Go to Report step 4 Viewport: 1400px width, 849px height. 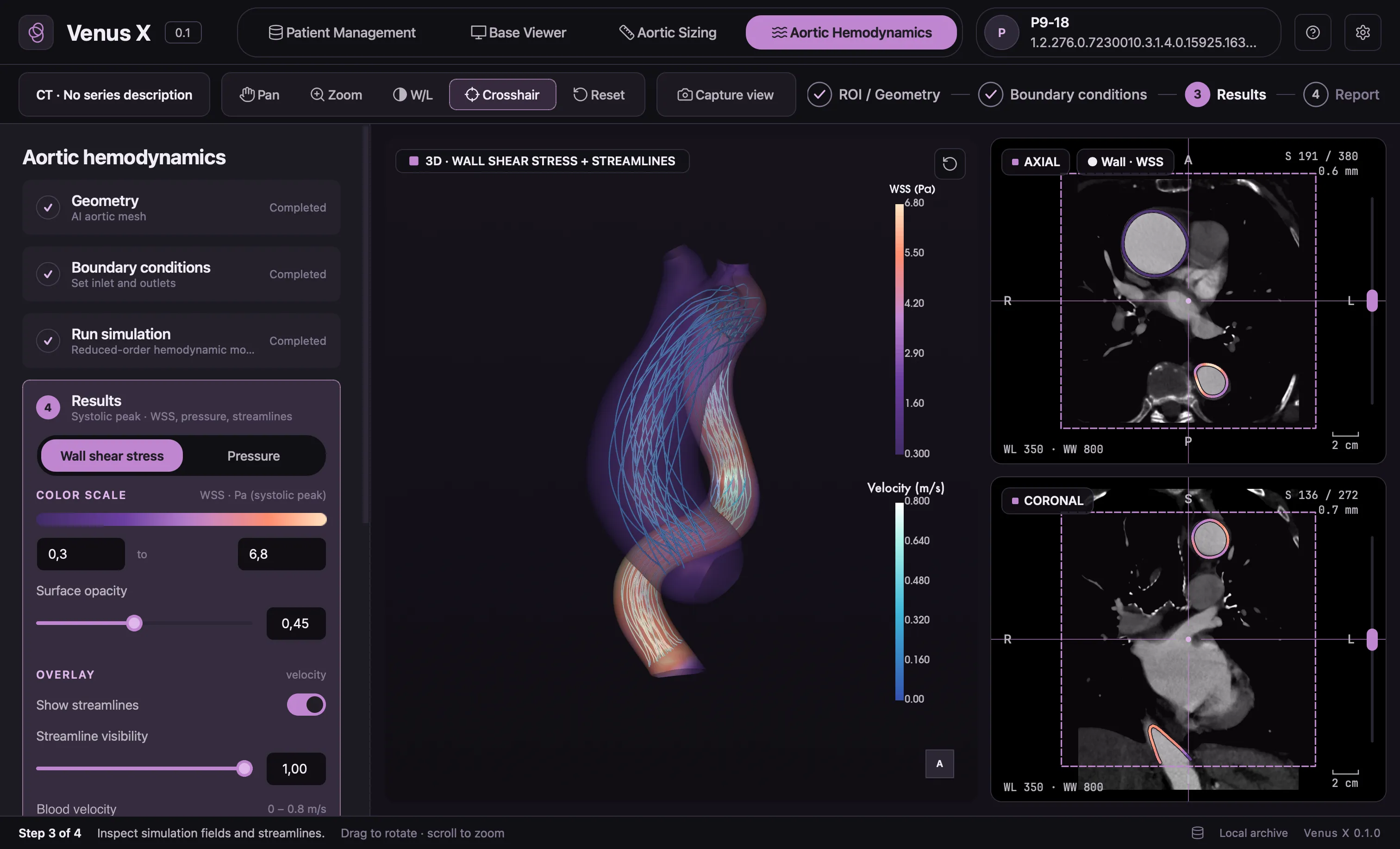[x=1341, y=94]
